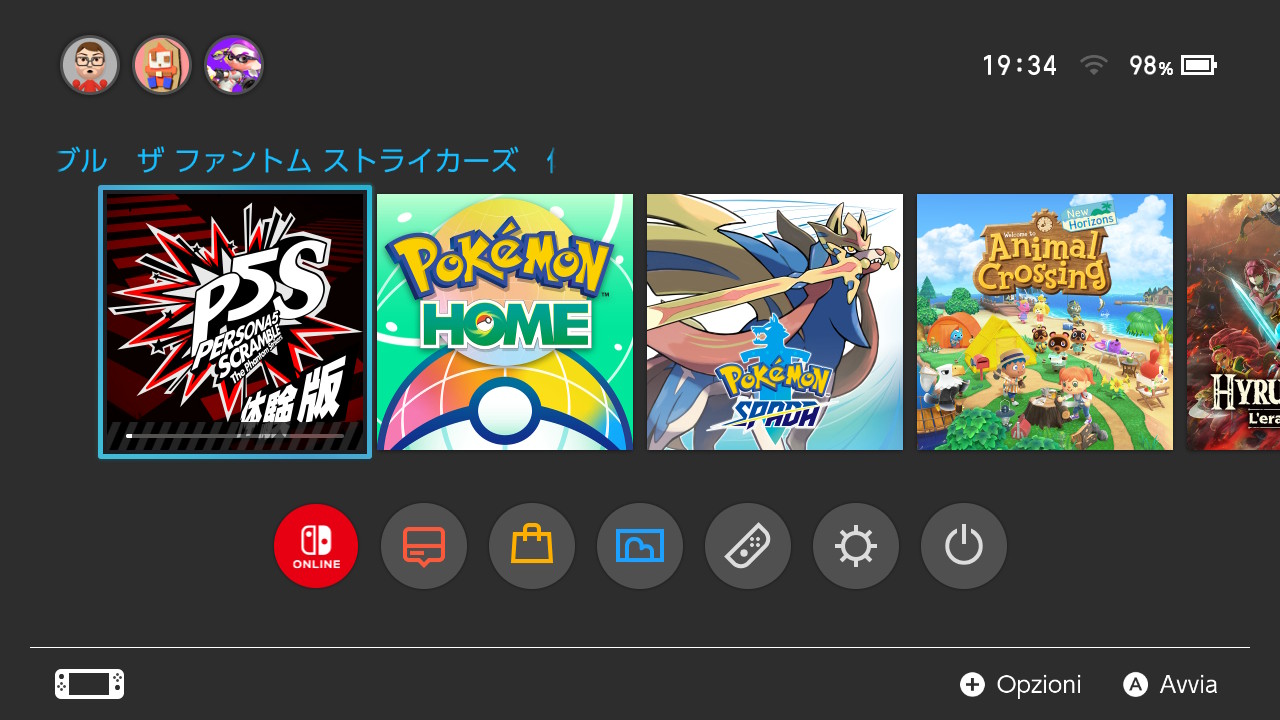
Task: Open the Album icon
Action: point(640,546)
